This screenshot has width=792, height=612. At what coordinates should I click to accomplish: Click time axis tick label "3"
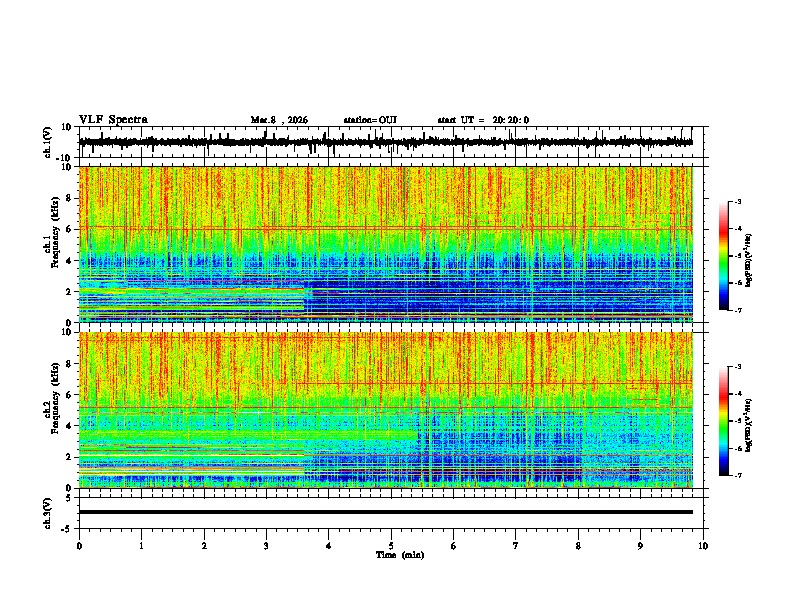267,546
